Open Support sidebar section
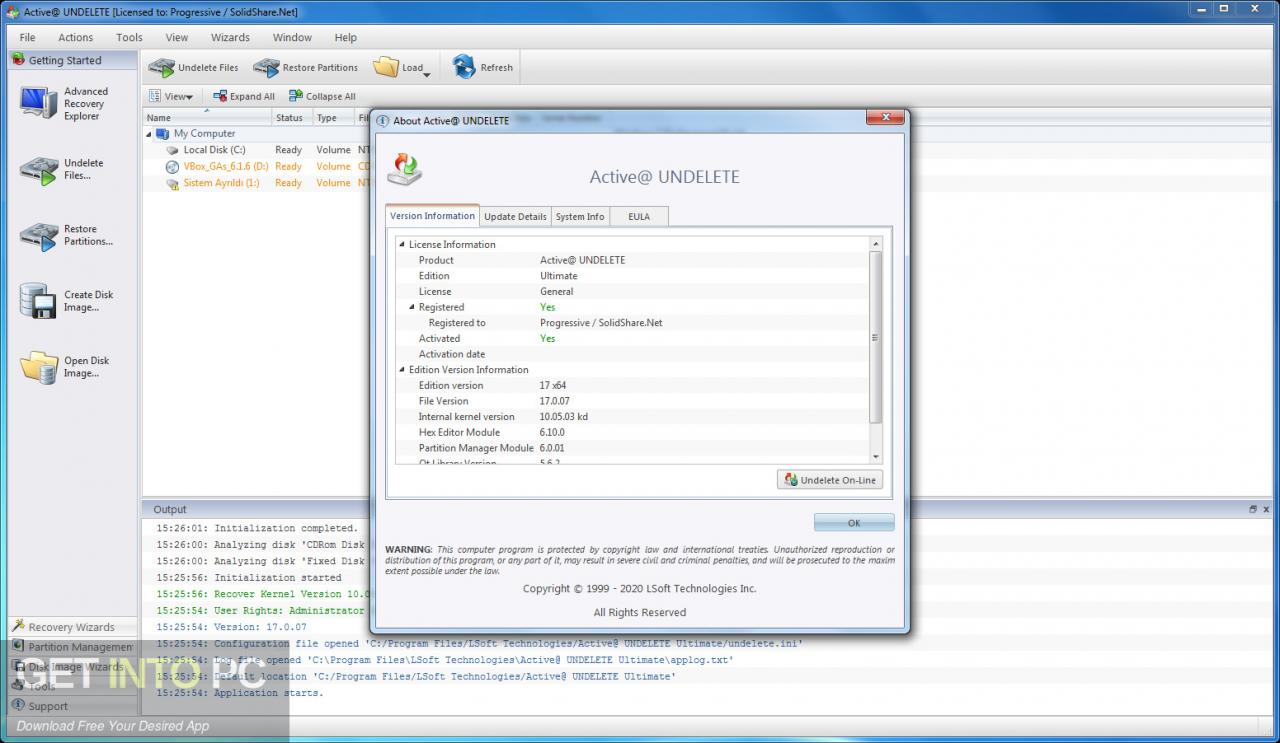 73,706
